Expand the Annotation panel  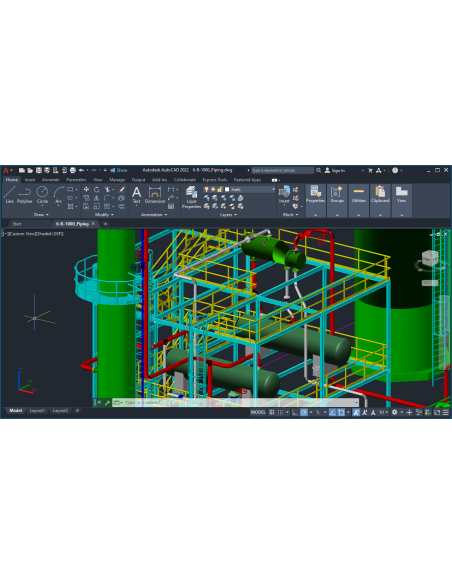154,215
